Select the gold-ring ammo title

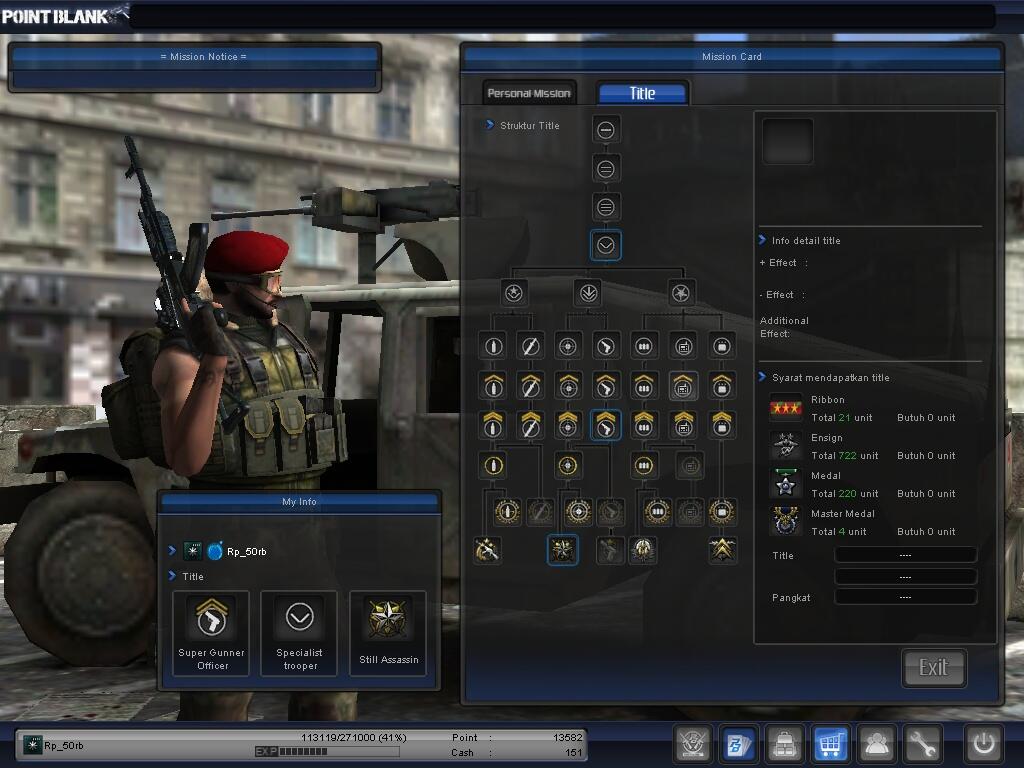pos(644,466)
